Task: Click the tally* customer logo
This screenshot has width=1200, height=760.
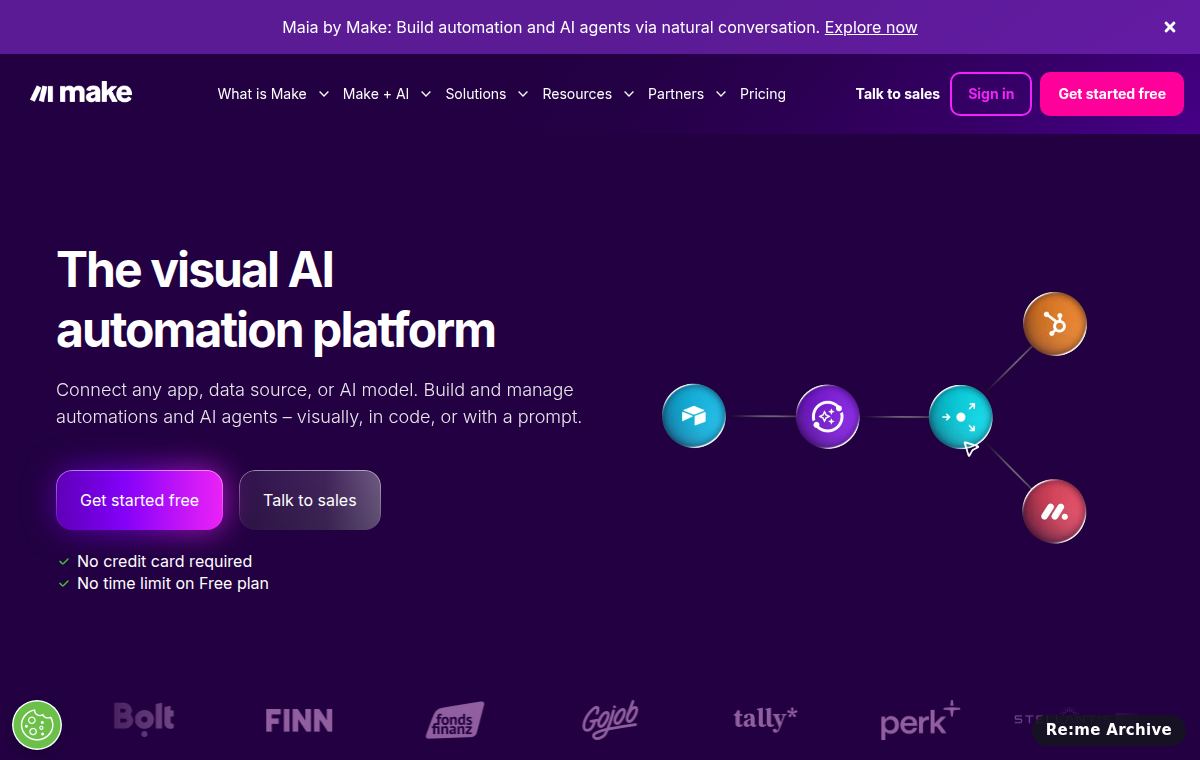Action: pos(765,718)
